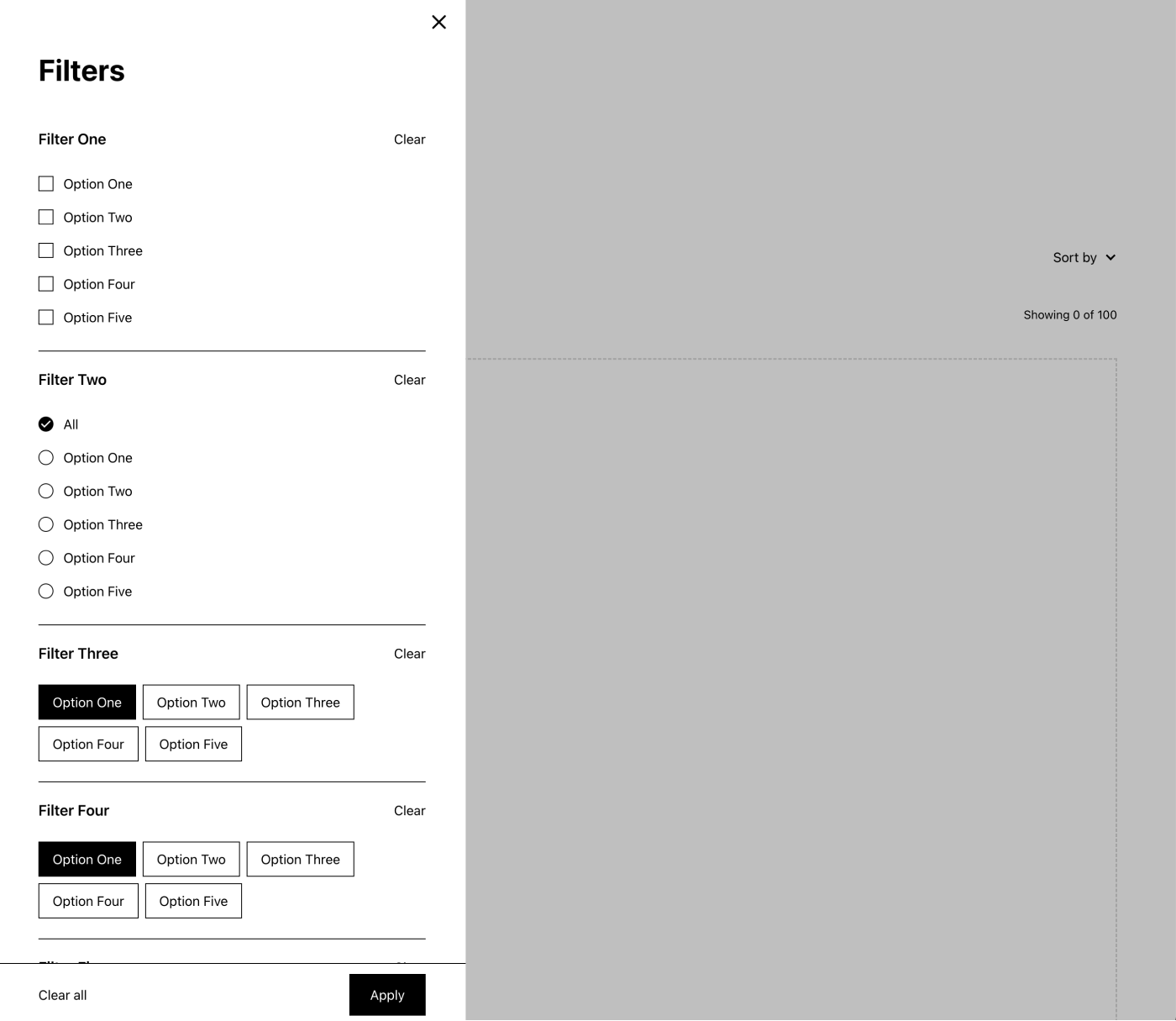The height and width of the screenshot is (1021, 1176).
Task: Close the Filters panel with X icon
Action: coord(438,22)
